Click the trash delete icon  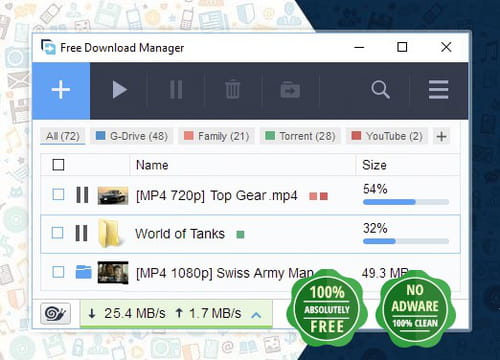pyautogui.click(x=233, y=89)
